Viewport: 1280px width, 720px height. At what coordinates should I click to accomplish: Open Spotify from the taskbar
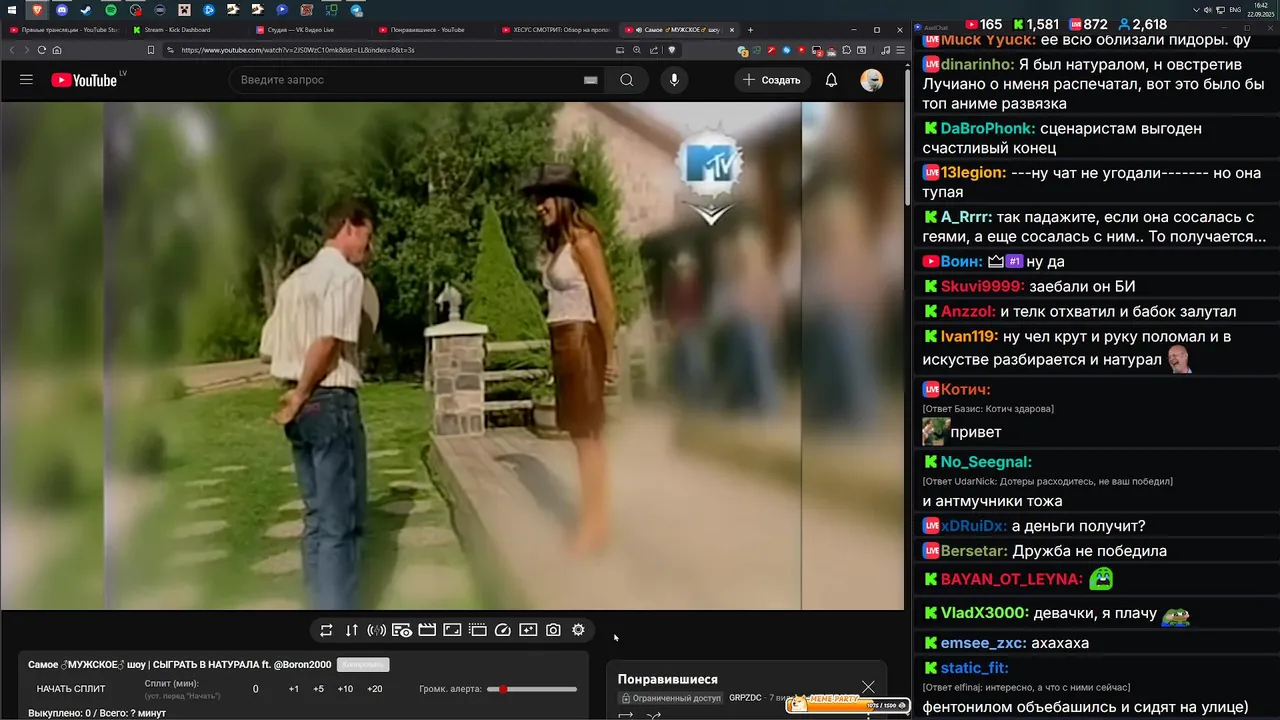(x=111, y=10)
